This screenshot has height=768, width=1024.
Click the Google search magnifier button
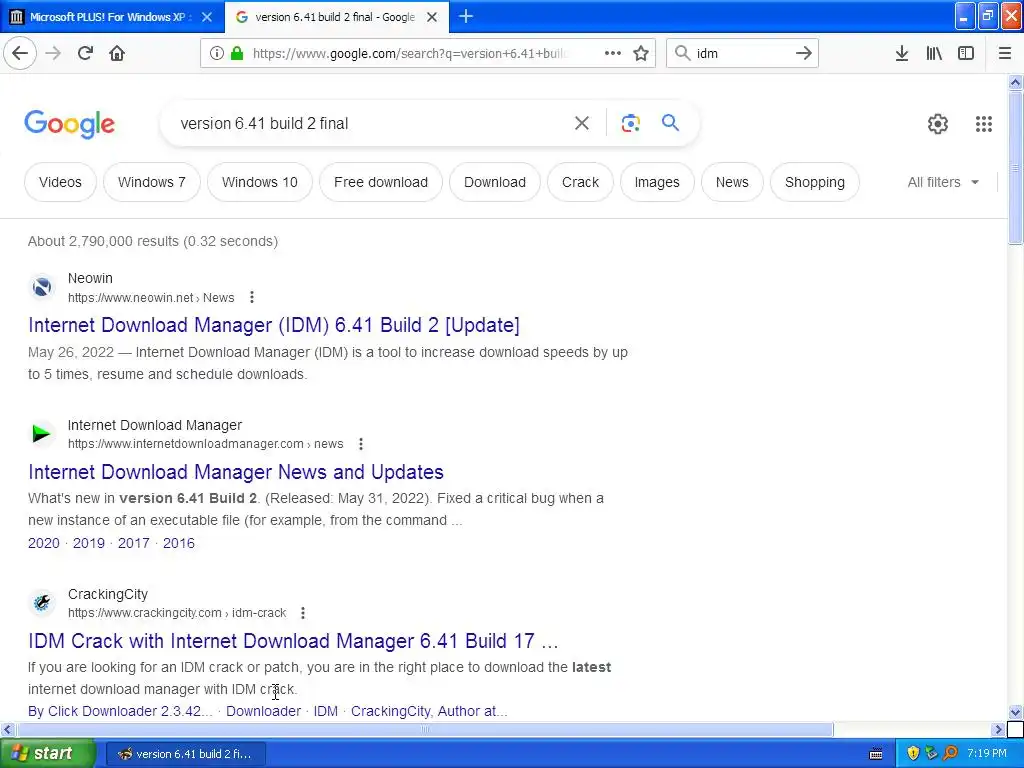pos(670,122)
